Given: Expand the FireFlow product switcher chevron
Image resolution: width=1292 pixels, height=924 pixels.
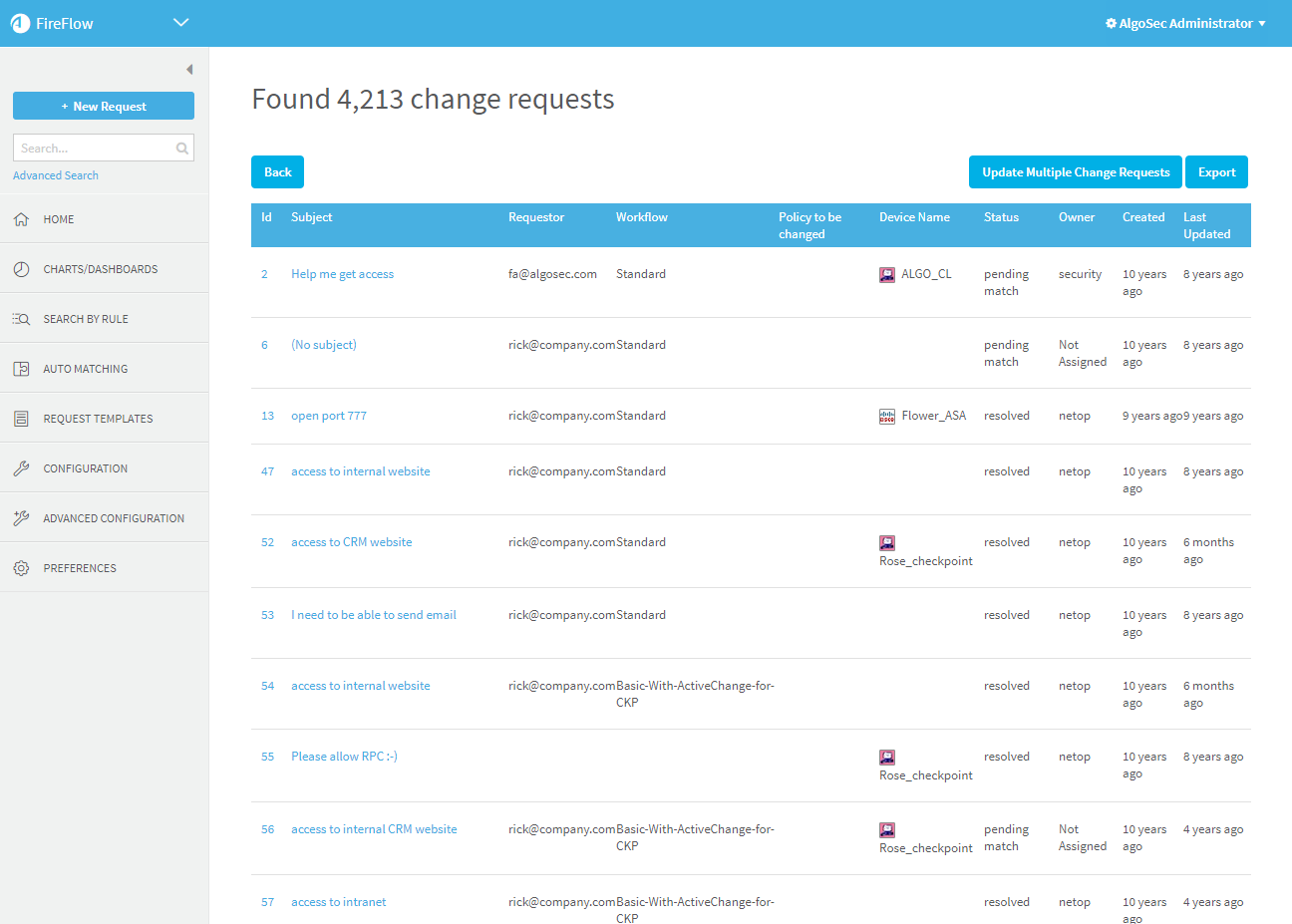Looking at the screenshot, I should click(180, 23).
